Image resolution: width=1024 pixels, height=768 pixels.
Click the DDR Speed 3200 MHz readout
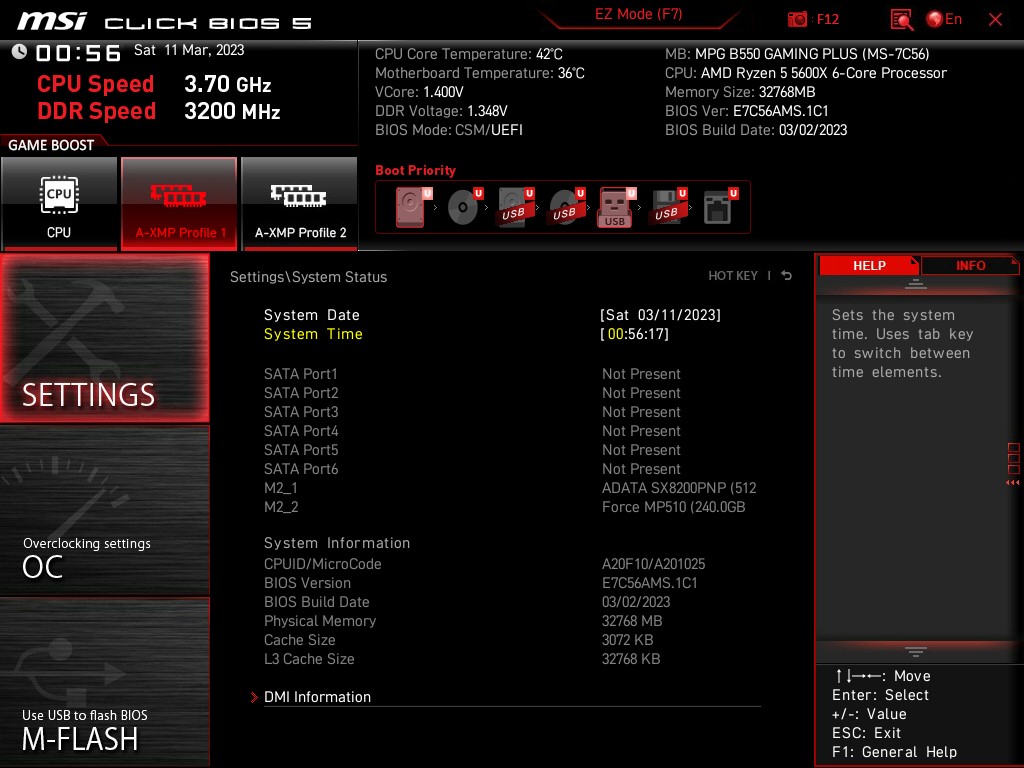tap(159, 110)
